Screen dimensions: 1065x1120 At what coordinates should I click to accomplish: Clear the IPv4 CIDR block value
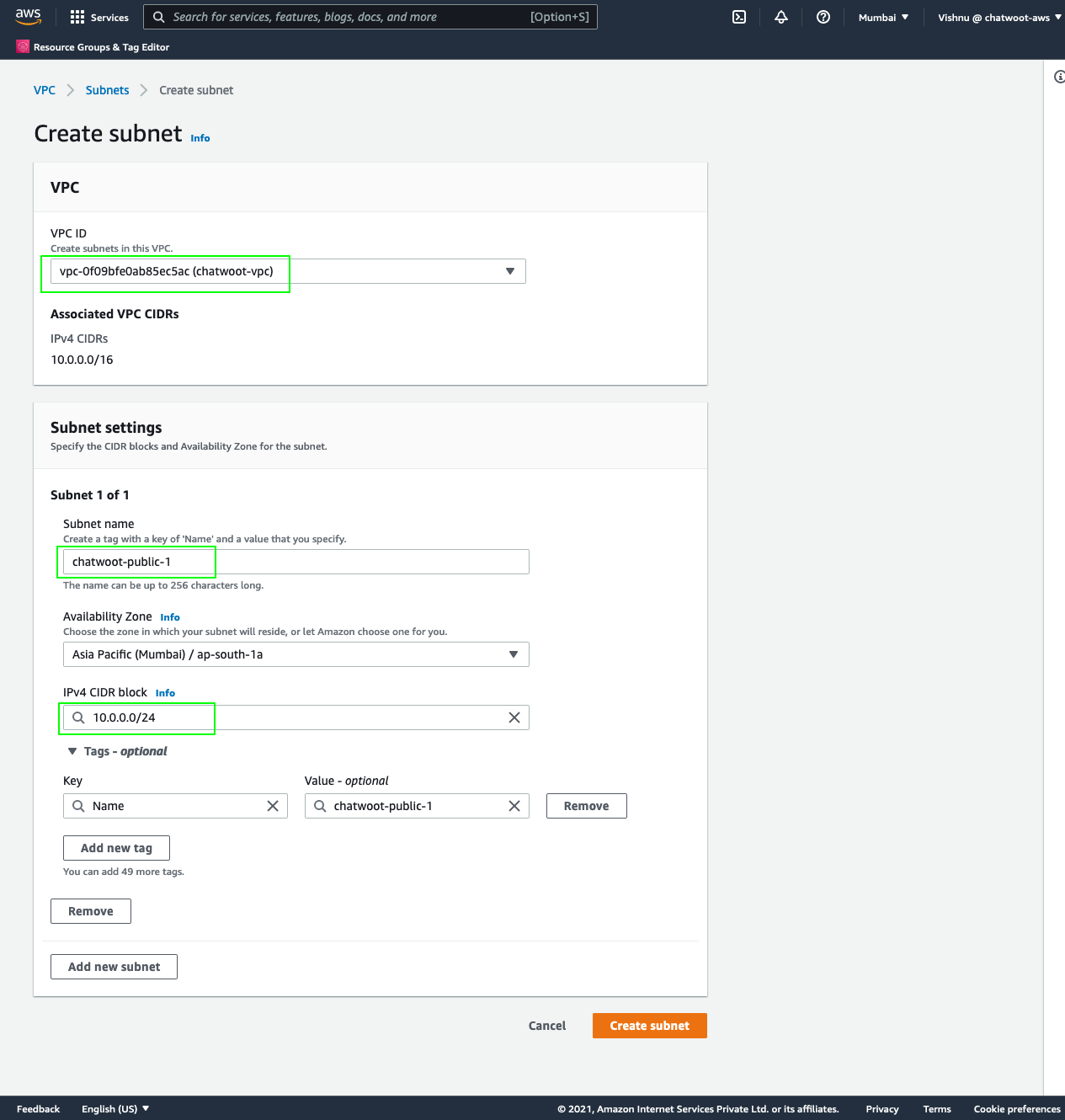pos(514,717)
